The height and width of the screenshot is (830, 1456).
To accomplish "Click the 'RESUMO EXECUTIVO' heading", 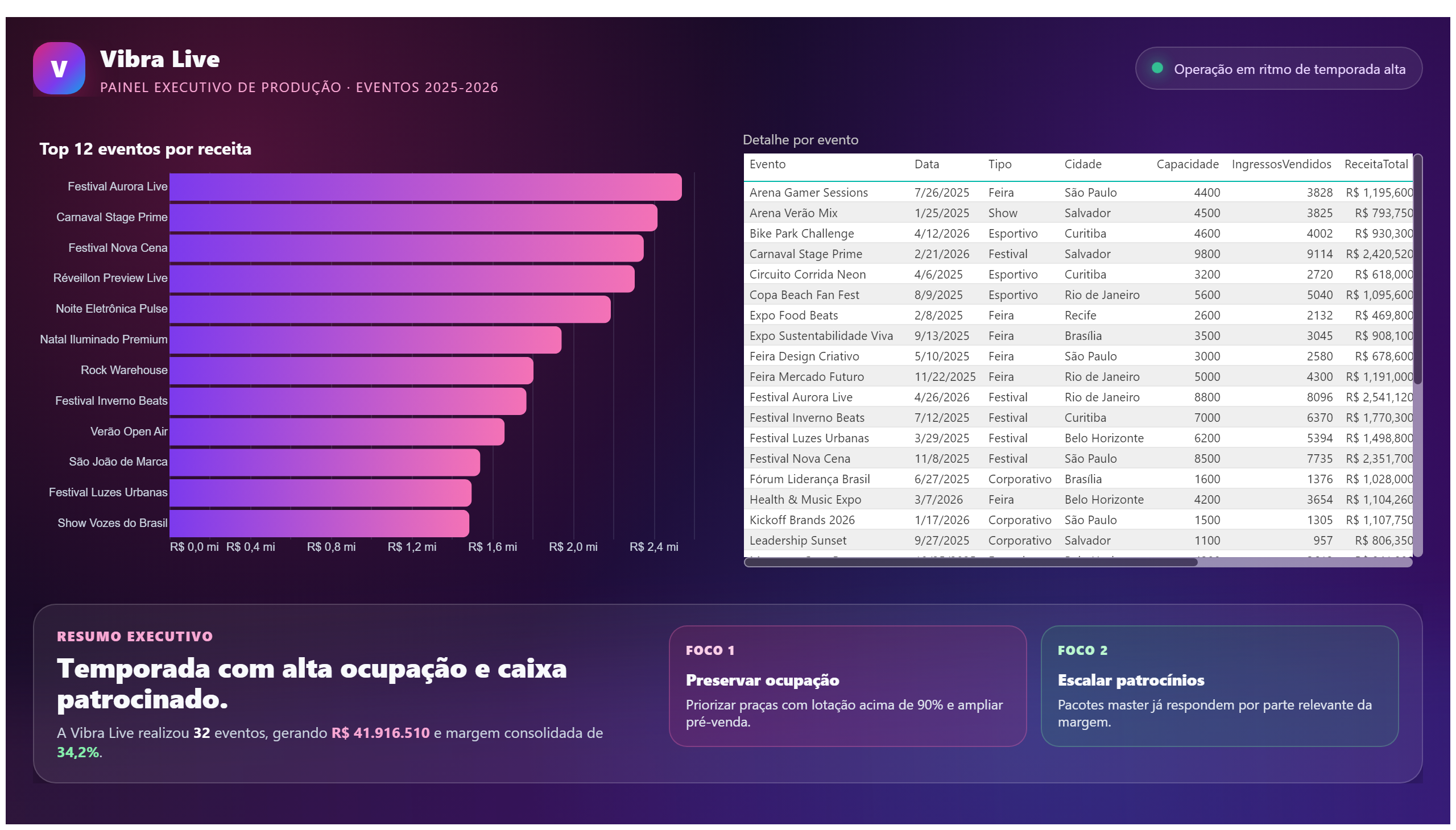I will [x=135, y=637].
